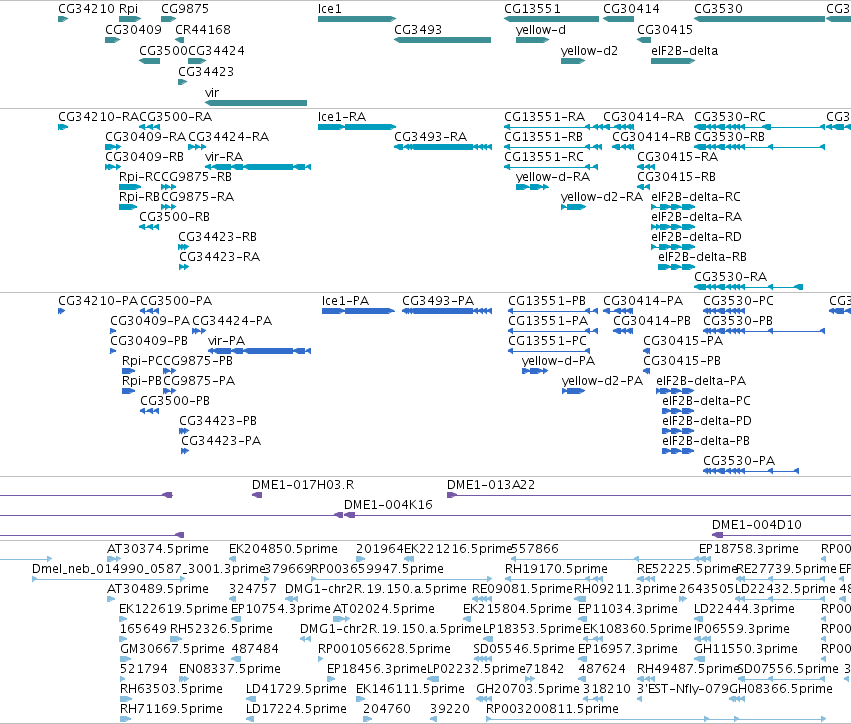
Task: Click the CG30409-RB transcript label
Action: [144, 157]
